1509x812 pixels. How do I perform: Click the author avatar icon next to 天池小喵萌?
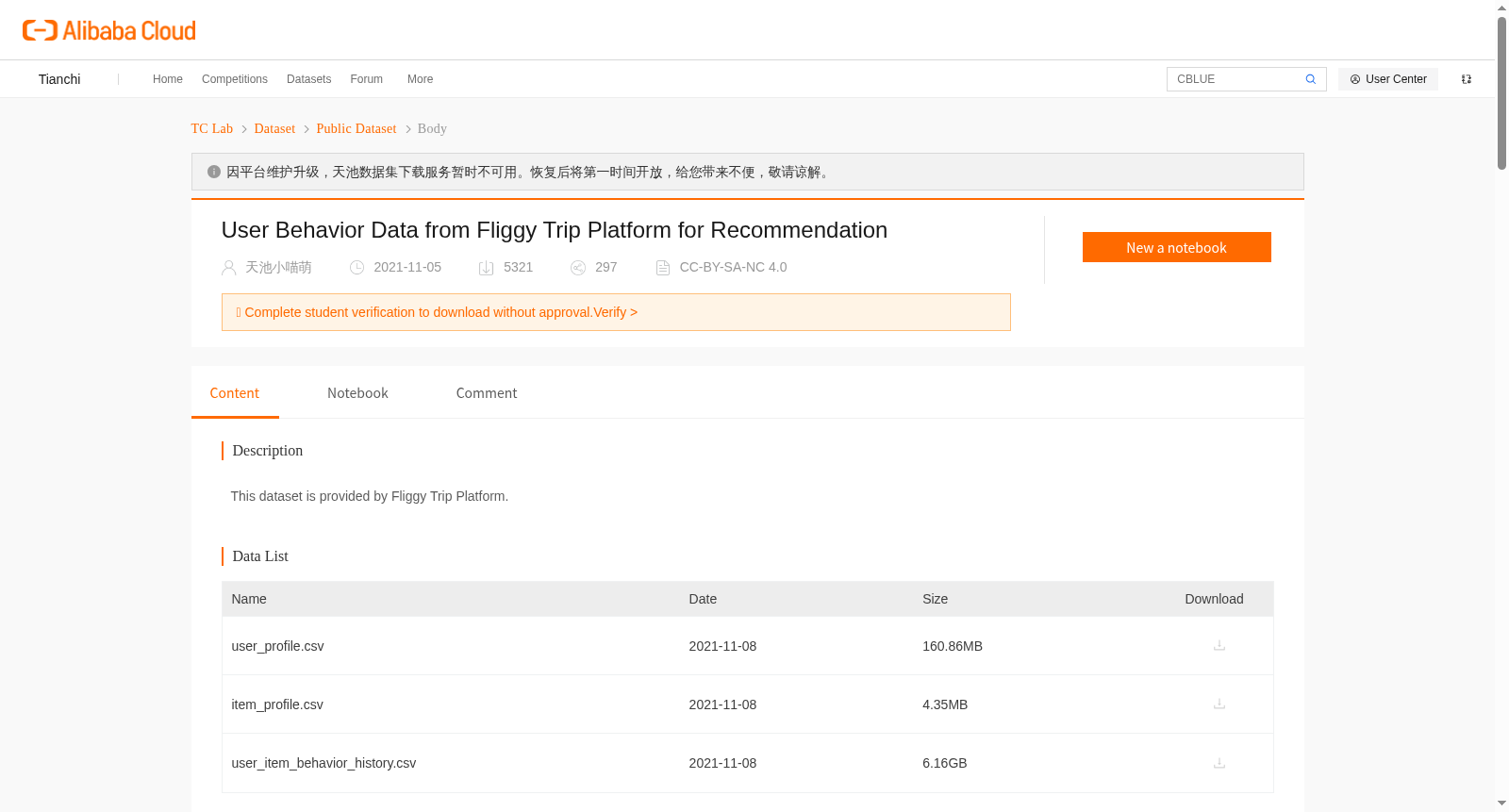(x=228, y=268)
